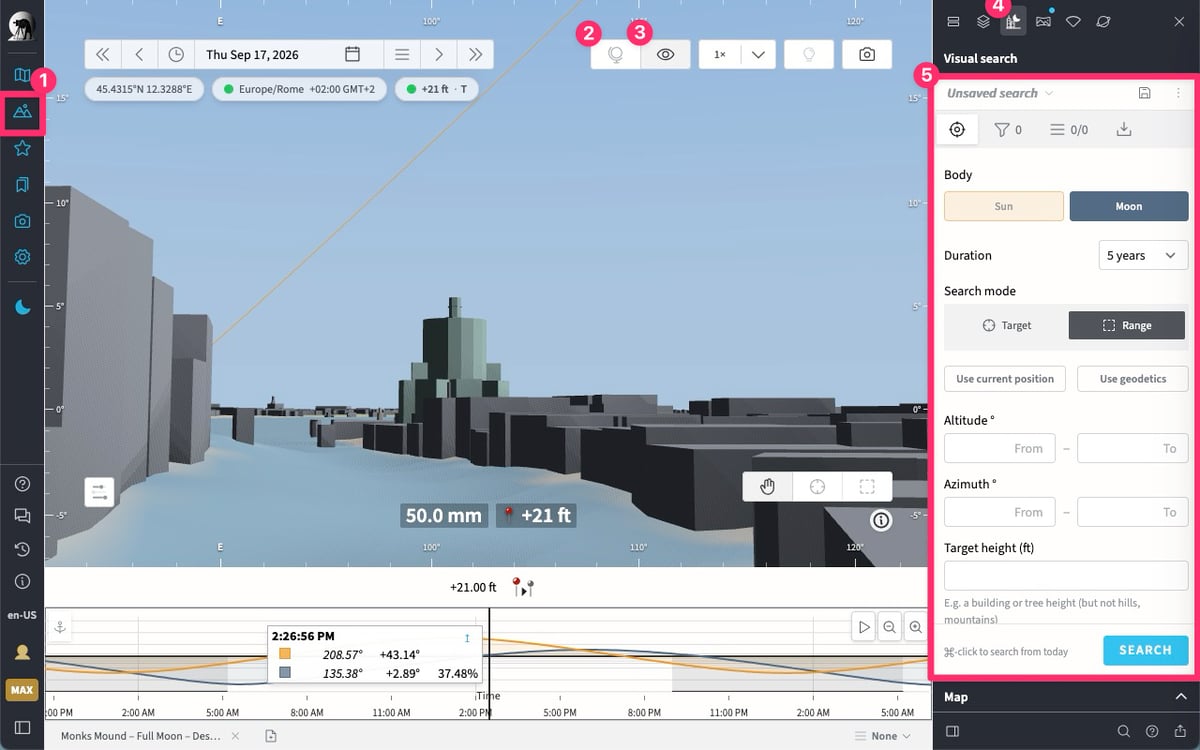Select the hand pan tool
This screenshot has width=1200, height=750.
tap(768, 486)
